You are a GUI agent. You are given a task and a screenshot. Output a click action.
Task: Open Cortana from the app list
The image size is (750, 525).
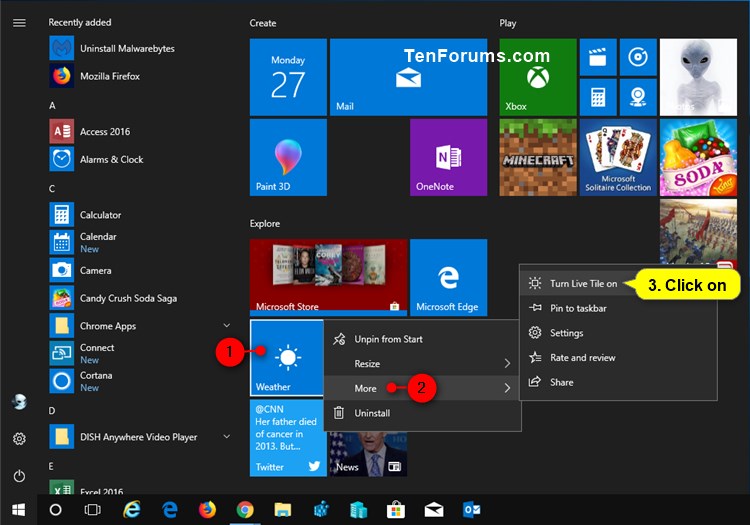(140, 381)
